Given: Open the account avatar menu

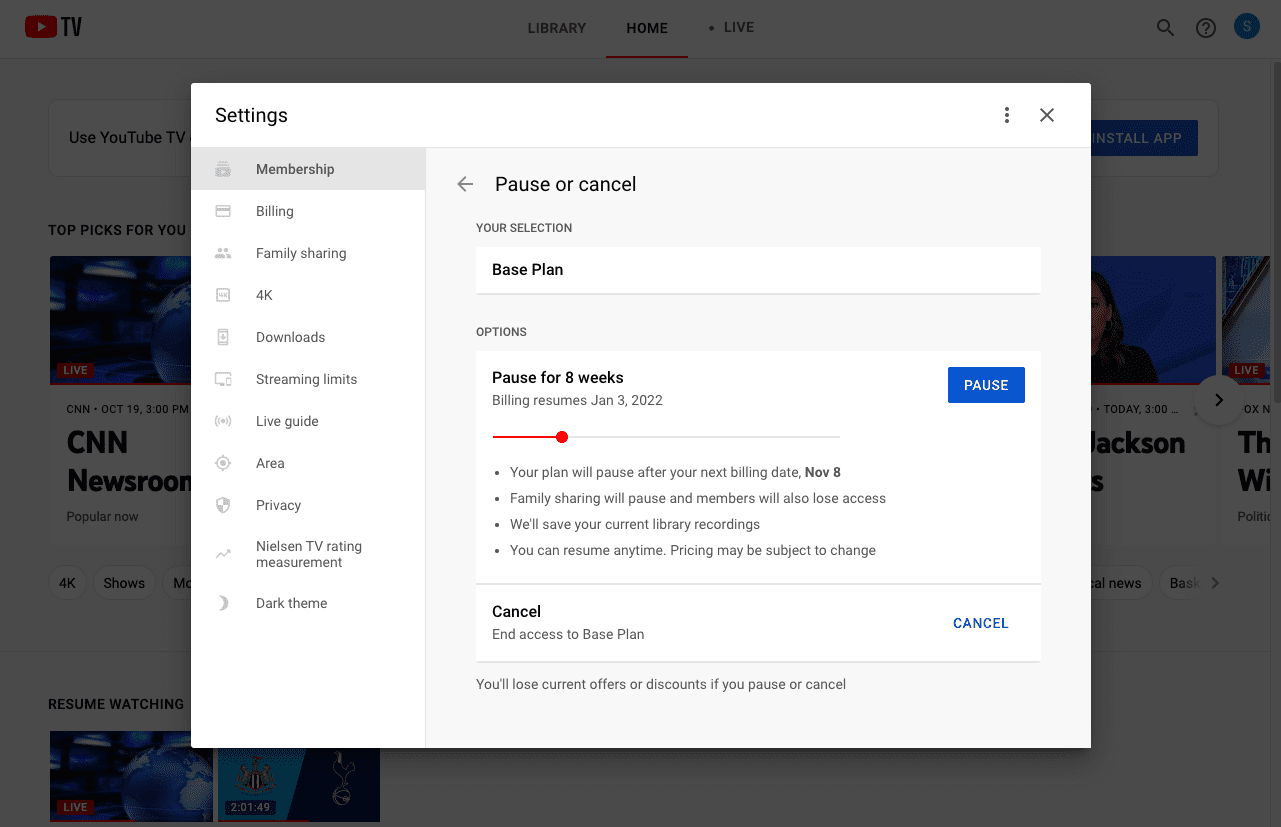Looking at the screenshot, I should [1246, 27].
